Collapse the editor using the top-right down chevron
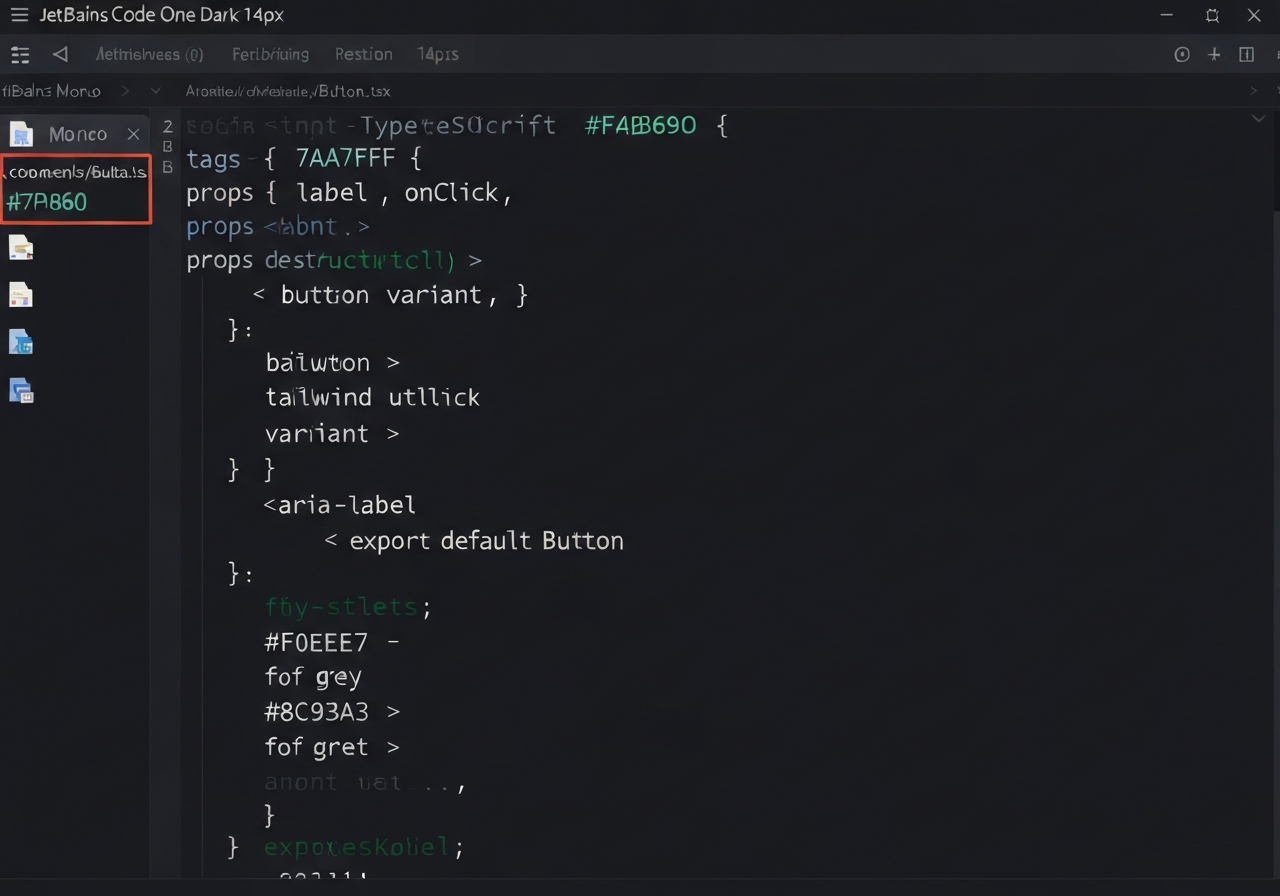Screen dimensions: 1280x896 tap(1258, 118)
